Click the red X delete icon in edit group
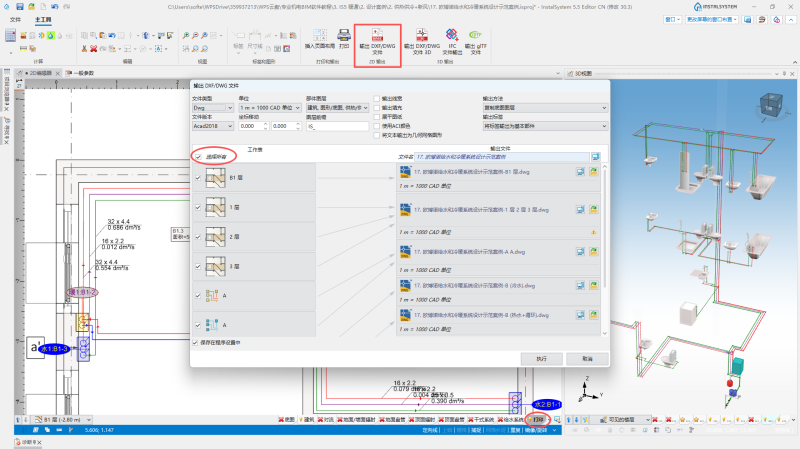The width and height of the screenshot is (800, 449). pos(93,49)
